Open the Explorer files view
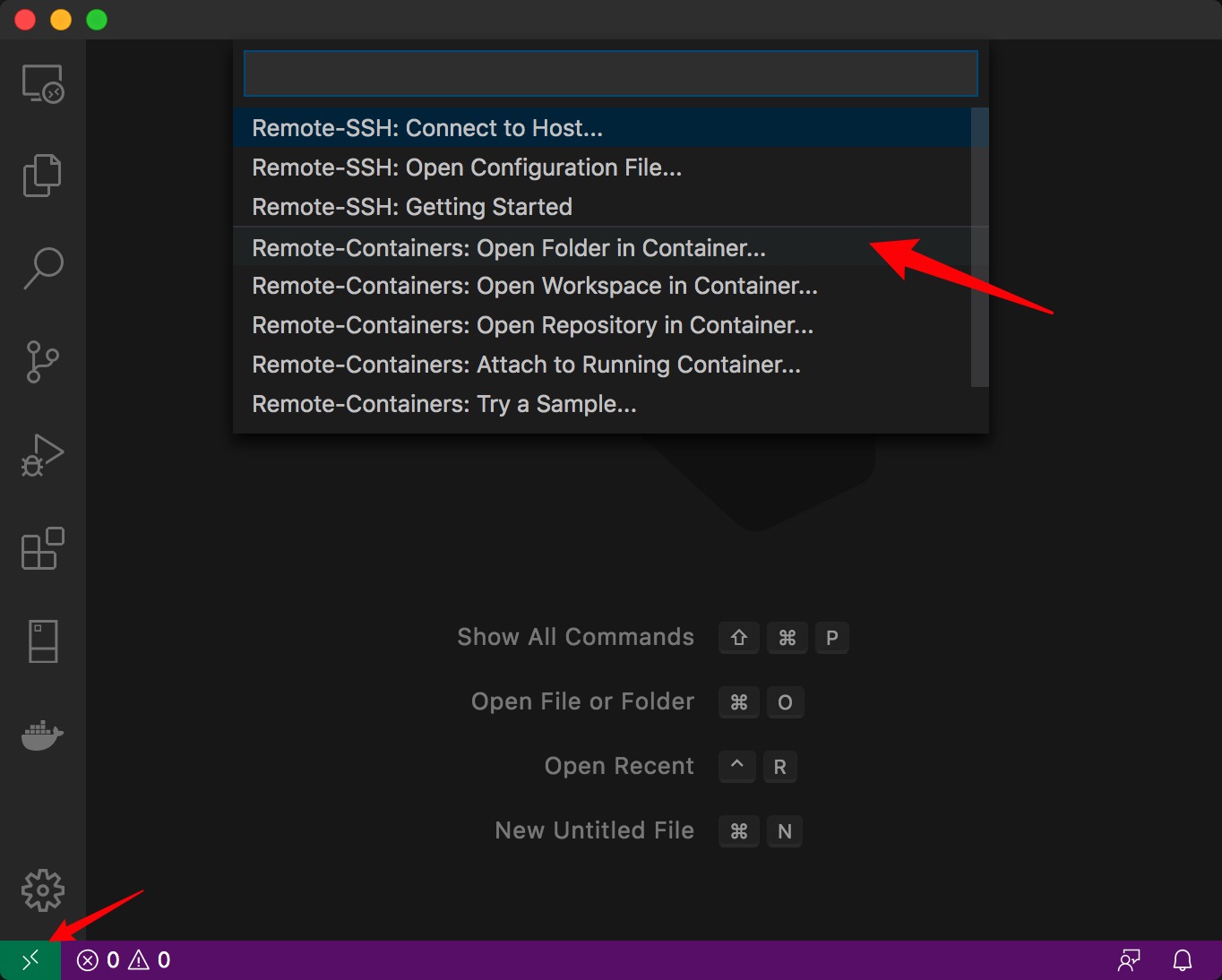1222x980 pixels. click(42, 175)
